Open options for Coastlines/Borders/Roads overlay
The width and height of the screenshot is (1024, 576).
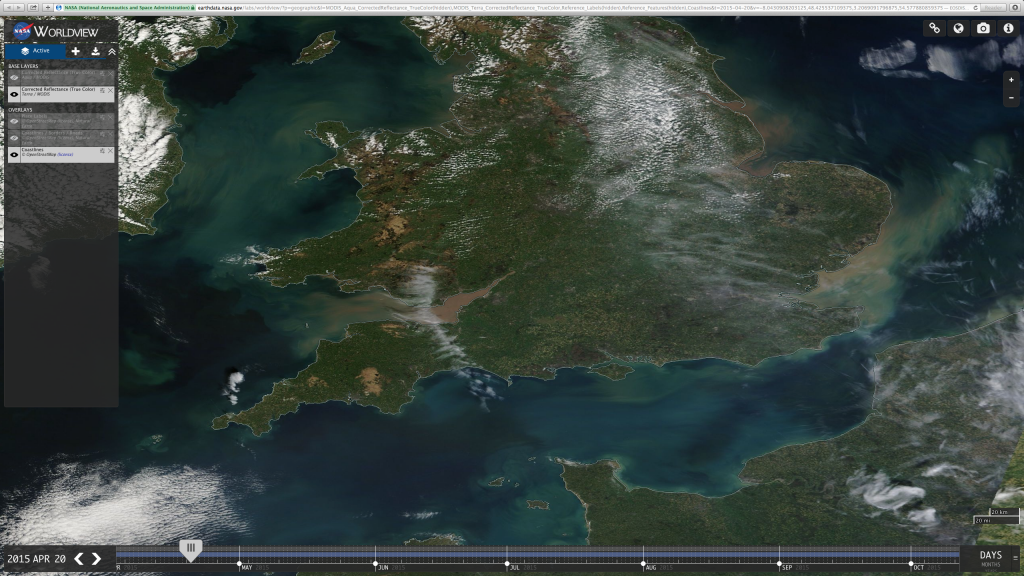click(102, 134)
